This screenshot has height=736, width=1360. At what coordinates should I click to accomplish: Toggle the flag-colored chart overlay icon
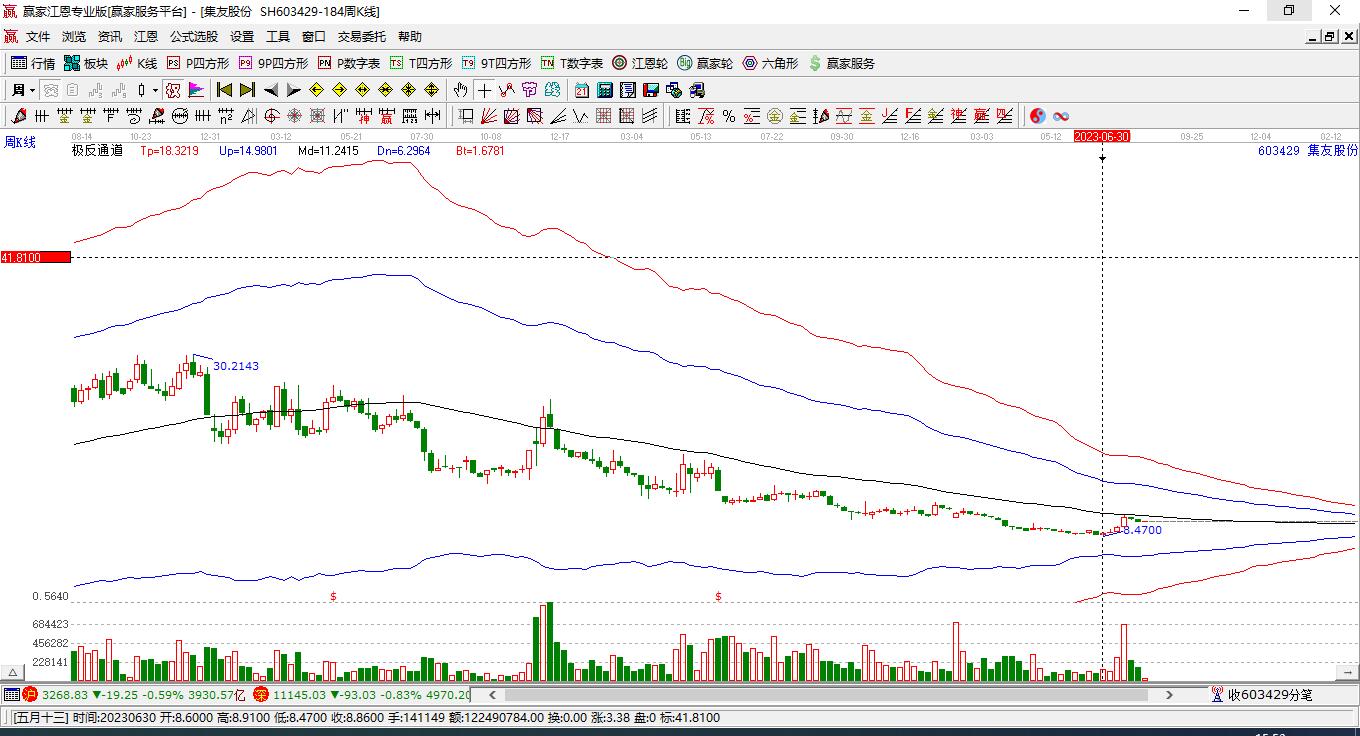(196, 90)
